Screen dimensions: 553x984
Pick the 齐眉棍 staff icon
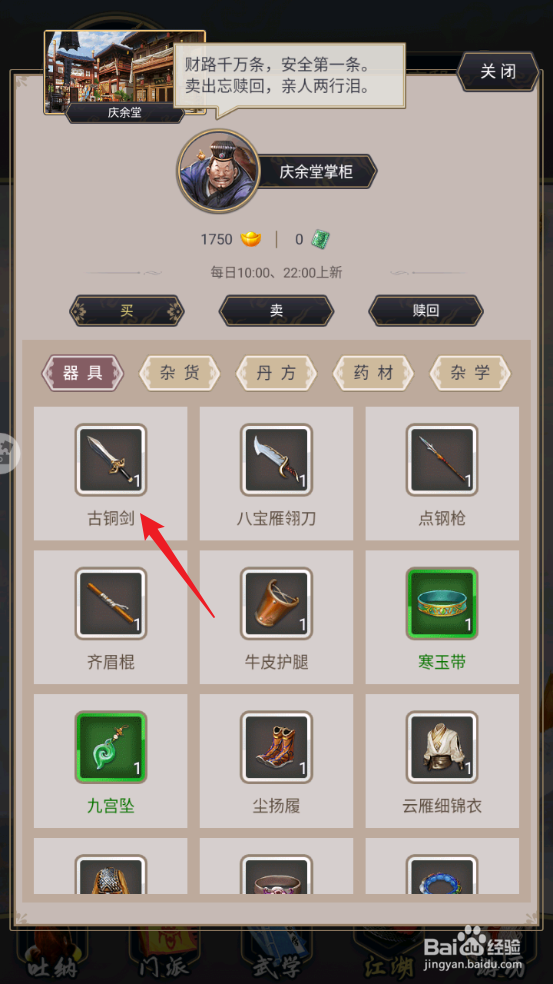click(110, 604)
